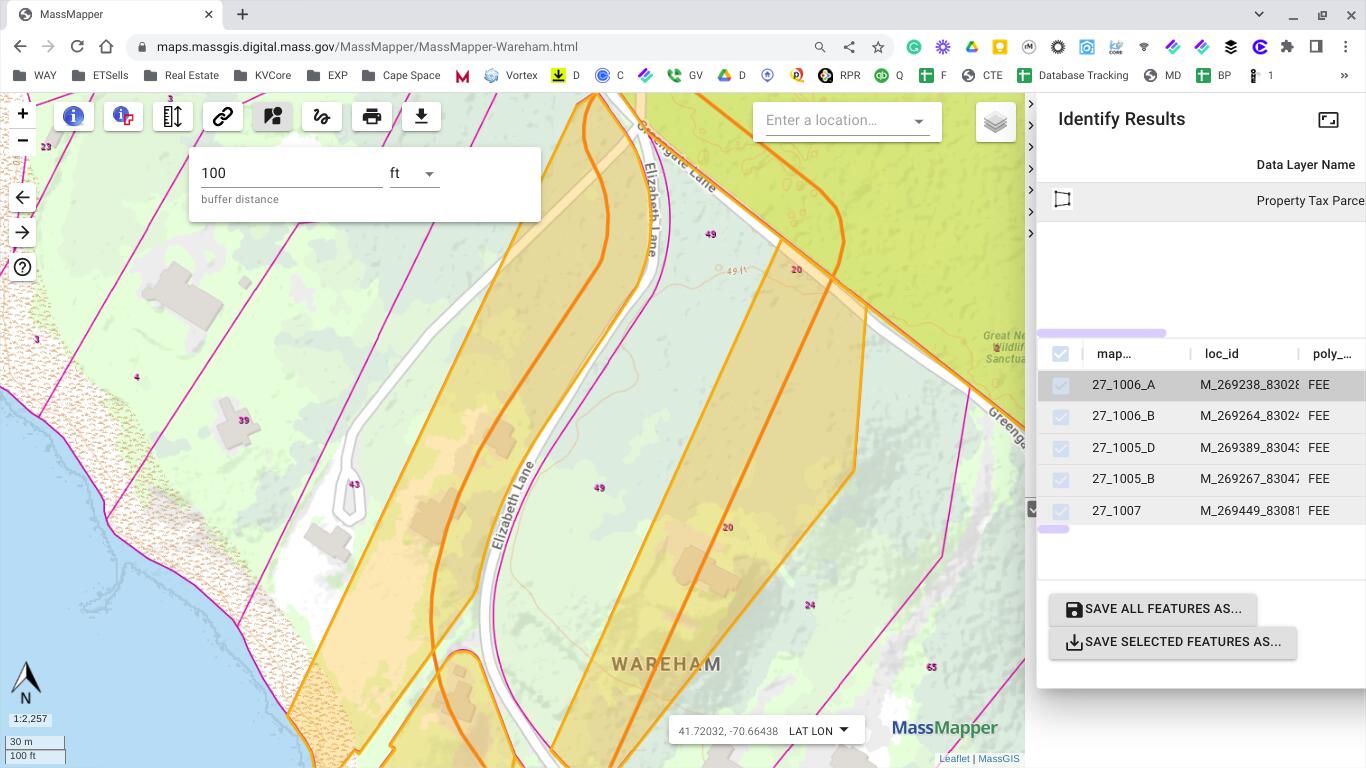Toggle the select-all header checkbox

tap(1061, 353)
